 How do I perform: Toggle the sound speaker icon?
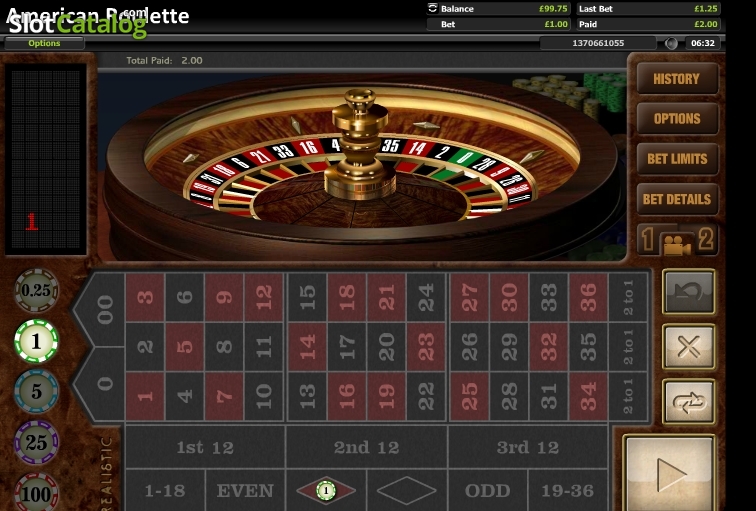click(671, 43)
